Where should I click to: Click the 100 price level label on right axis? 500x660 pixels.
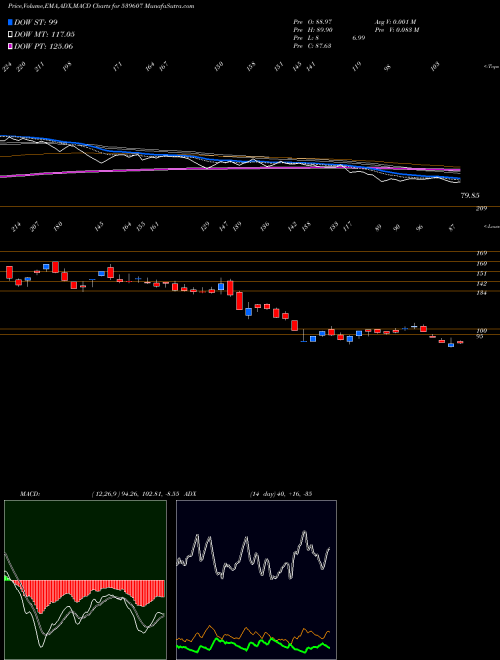[481, 331]
